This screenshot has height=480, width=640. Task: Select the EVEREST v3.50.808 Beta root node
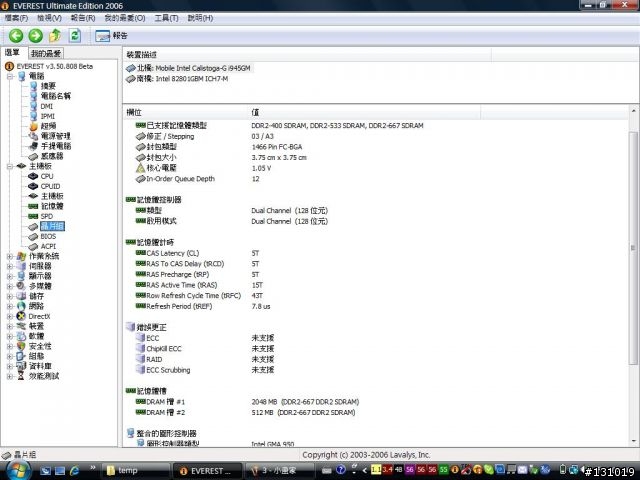click(55, 66)
